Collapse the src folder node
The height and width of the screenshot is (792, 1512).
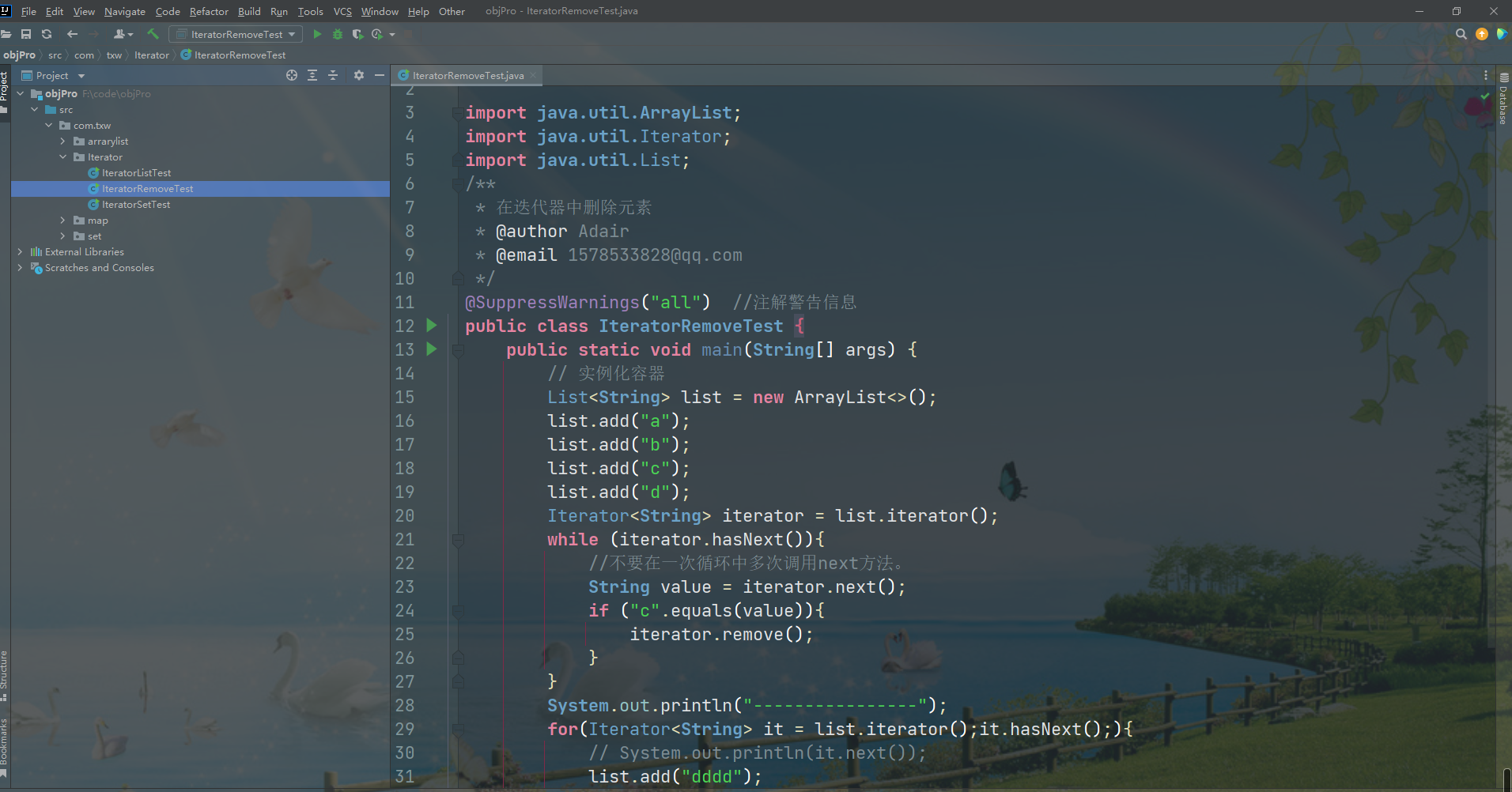[x=34, y=109]
